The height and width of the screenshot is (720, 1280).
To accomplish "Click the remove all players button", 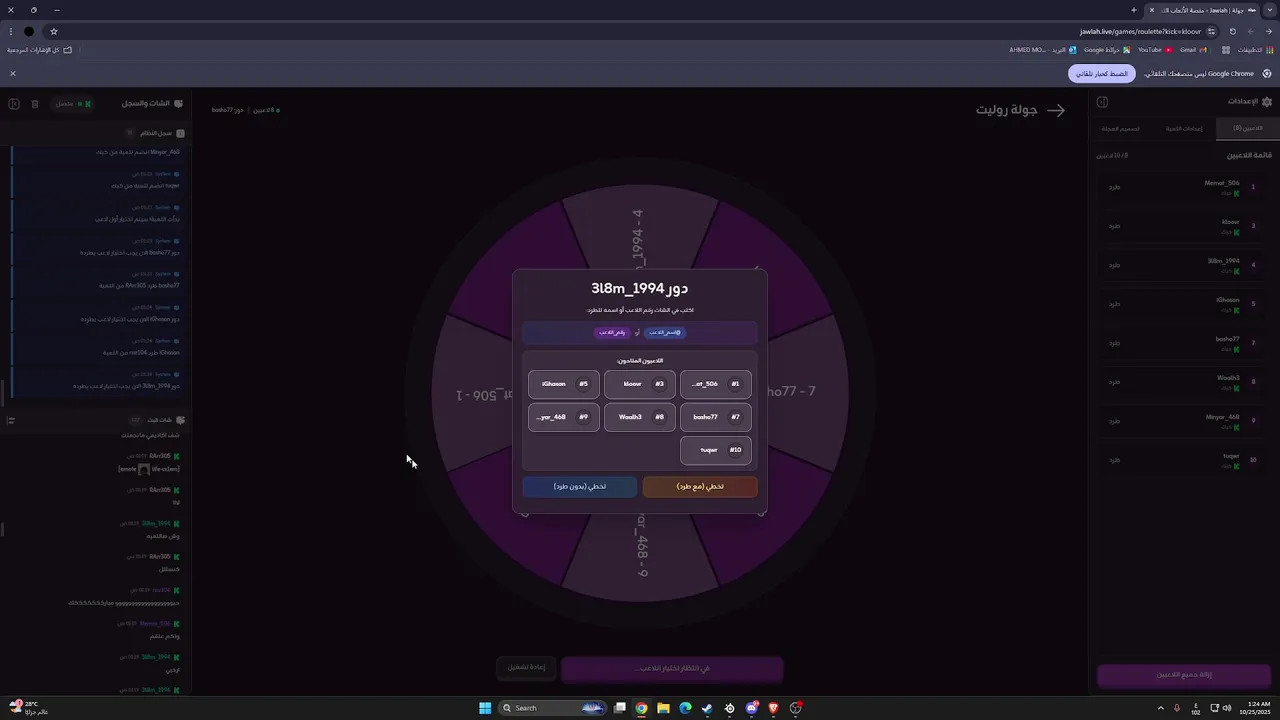I will coord(1185,675).
